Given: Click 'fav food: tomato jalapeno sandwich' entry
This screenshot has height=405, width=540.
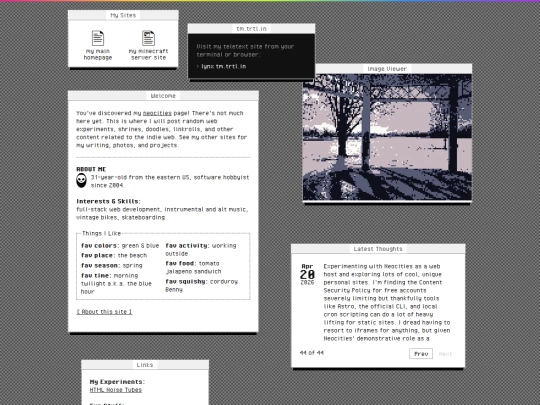Looking at the screenshot, I should click(x=193, y=267).
